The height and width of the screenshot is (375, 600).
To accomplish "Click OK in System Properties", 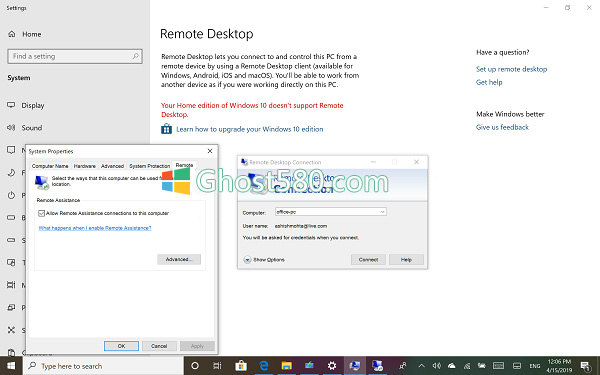I will click(x=121, y=346).
